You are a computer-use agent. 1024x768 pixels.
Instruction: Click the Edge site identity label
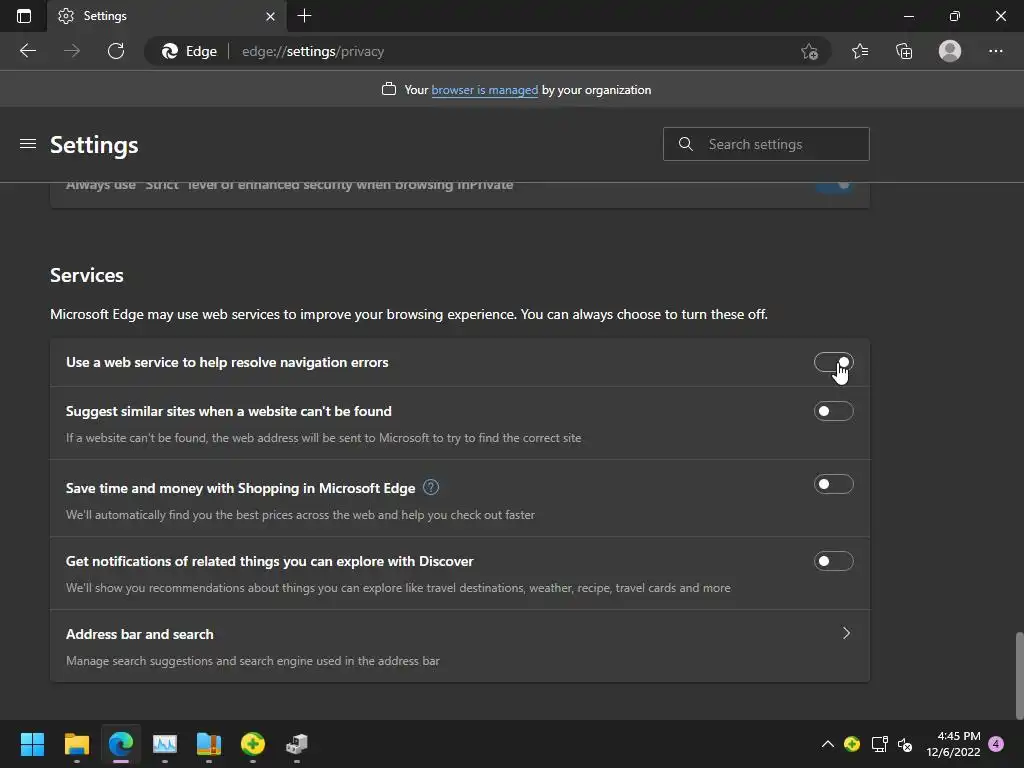[189, 52]
